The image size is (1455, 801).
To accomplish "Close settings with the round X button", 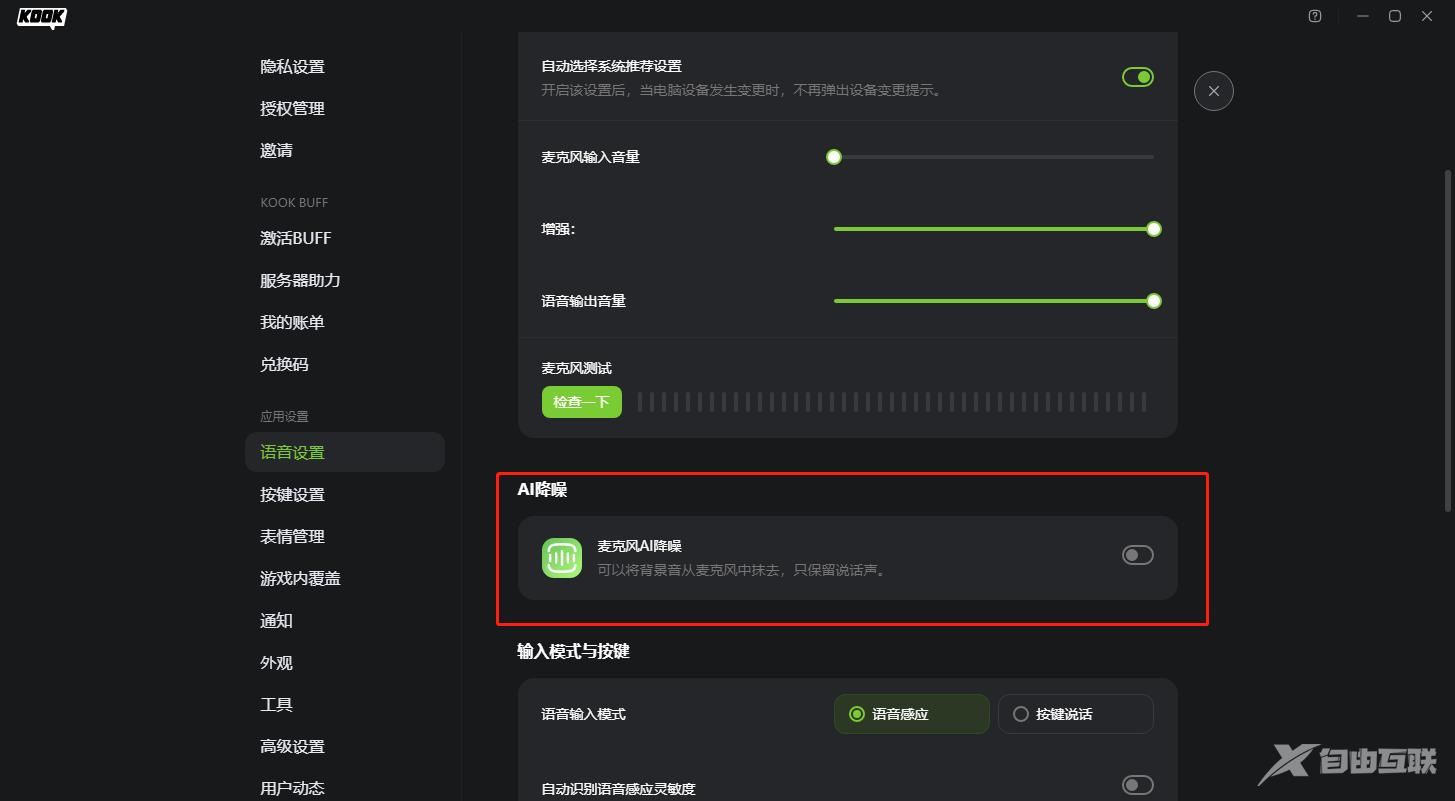I will [1214, 91].
